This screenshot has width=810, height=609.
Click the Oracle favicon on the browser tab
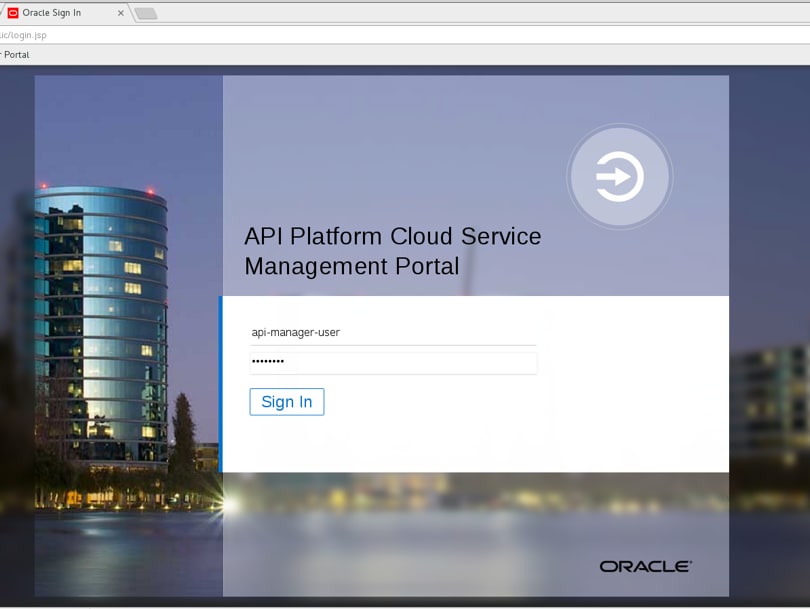12,13
